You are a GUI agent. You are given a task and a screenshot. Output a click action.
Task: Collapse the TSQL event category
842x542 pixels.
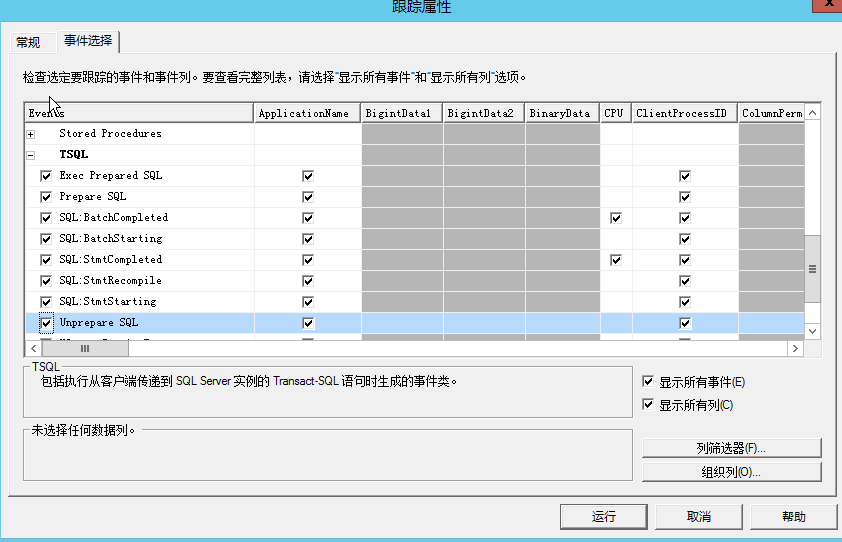coord(31,155)
